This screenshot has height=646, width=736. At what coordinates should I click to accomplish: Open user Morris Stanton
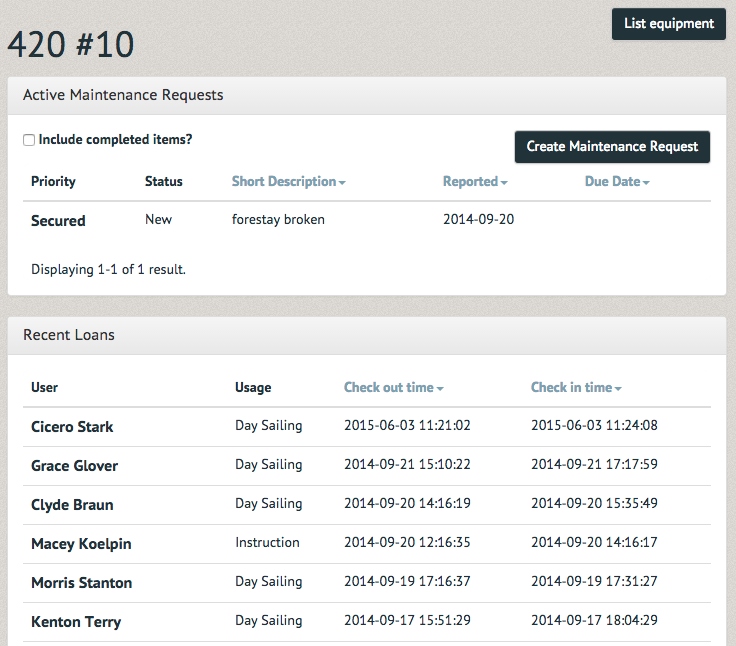(81, 583)
